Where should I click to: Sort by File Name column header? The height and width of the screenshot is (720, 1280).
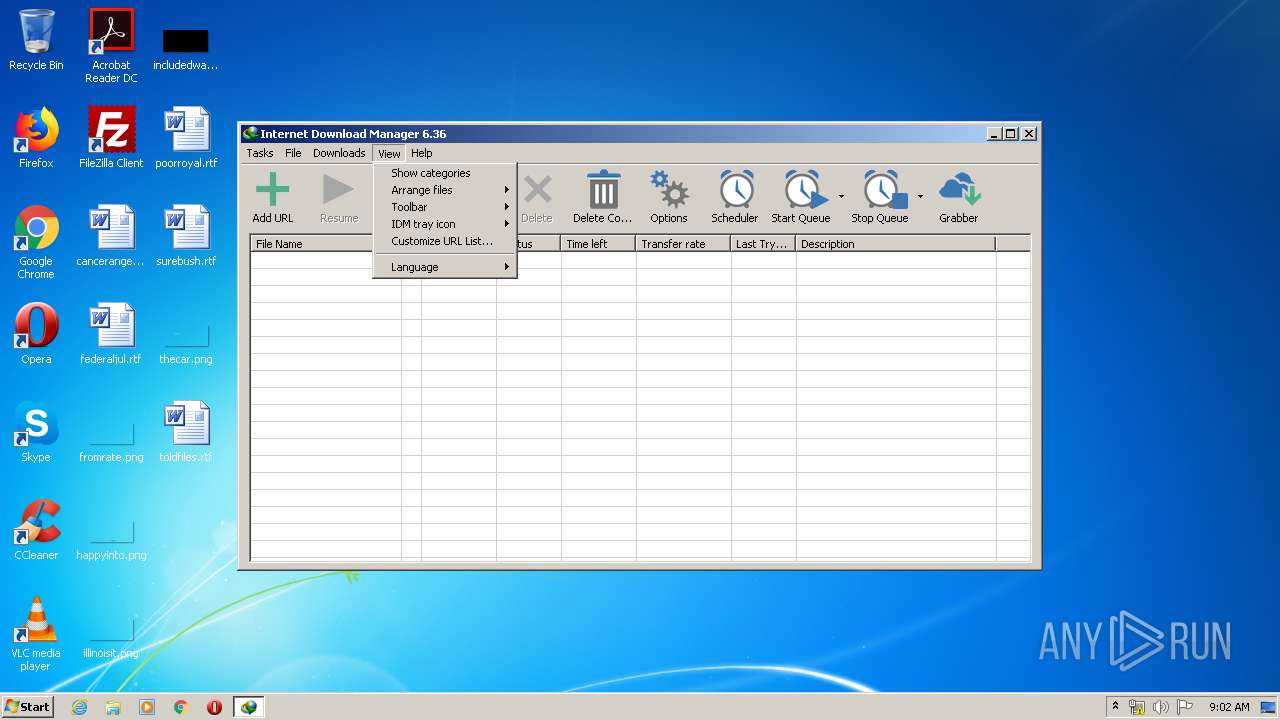tap(311, 244)
